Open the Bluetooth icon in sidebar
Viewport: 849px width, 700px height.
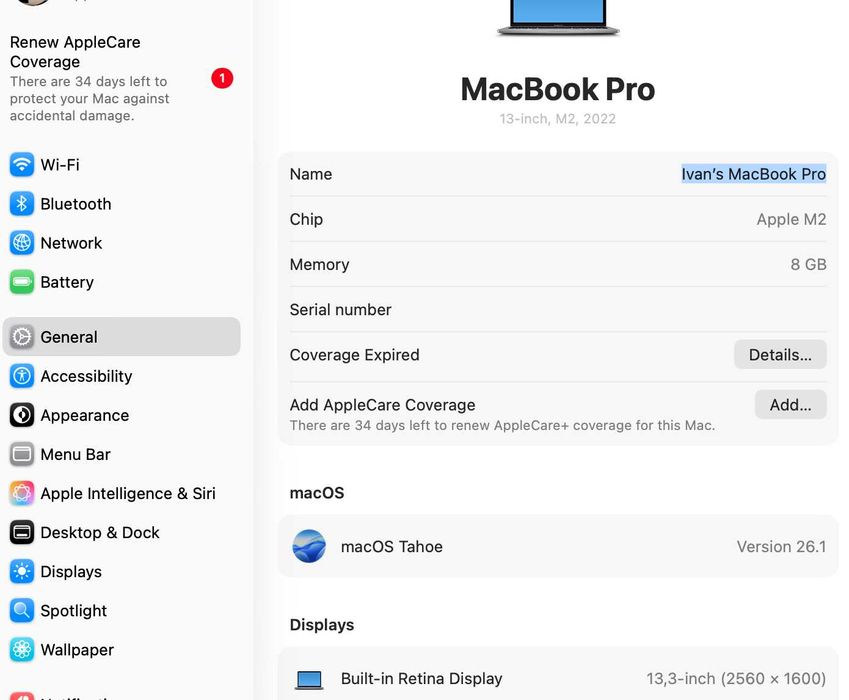(x=22, y=204)
